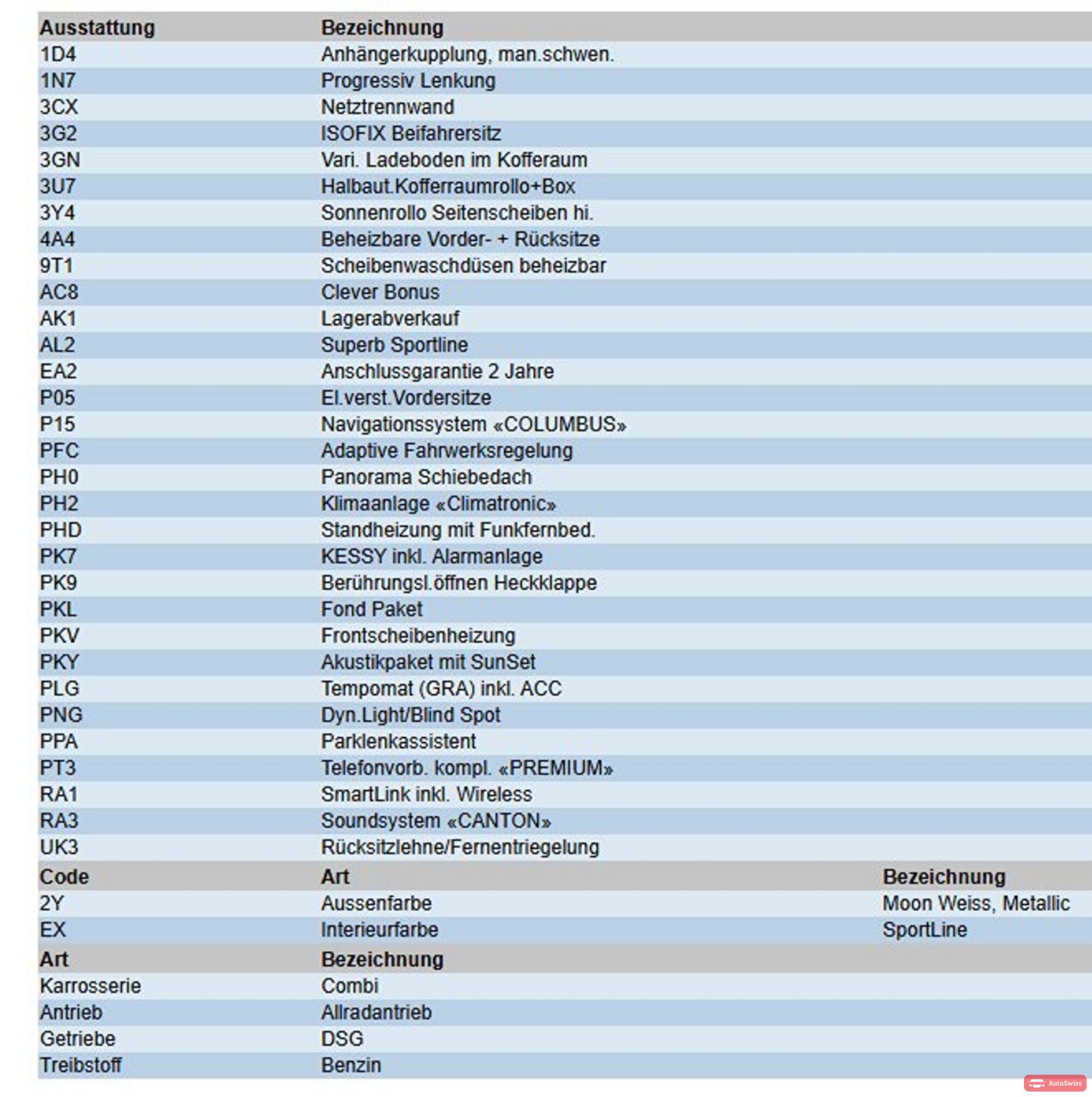Click the "Karrosserie" row label
This screenshot has width=1092, height=1097.
point(90,985)
